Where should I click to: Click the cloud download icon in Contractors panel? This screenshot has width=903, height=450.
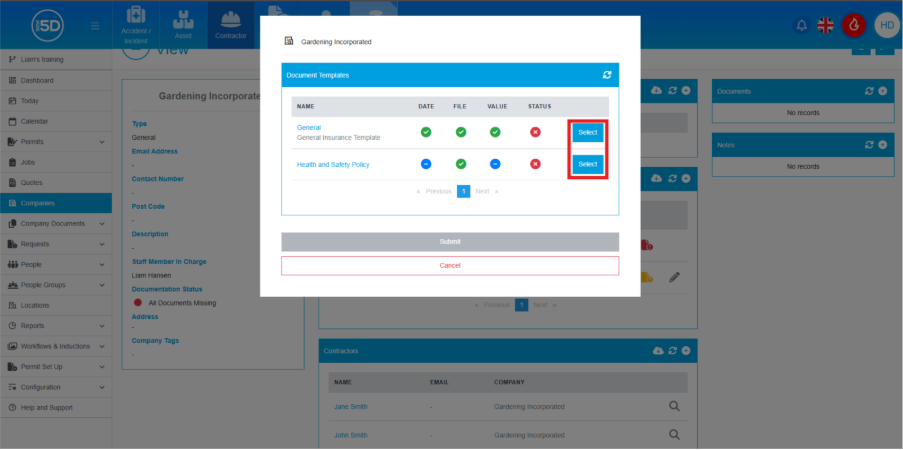click(657, 351)
